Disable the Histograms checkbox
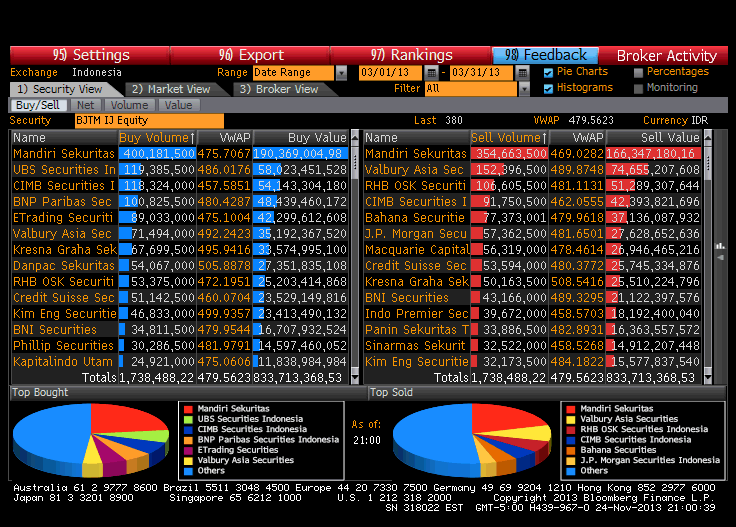The height and width of the screenshot is (527, 736). pos(548,88)
